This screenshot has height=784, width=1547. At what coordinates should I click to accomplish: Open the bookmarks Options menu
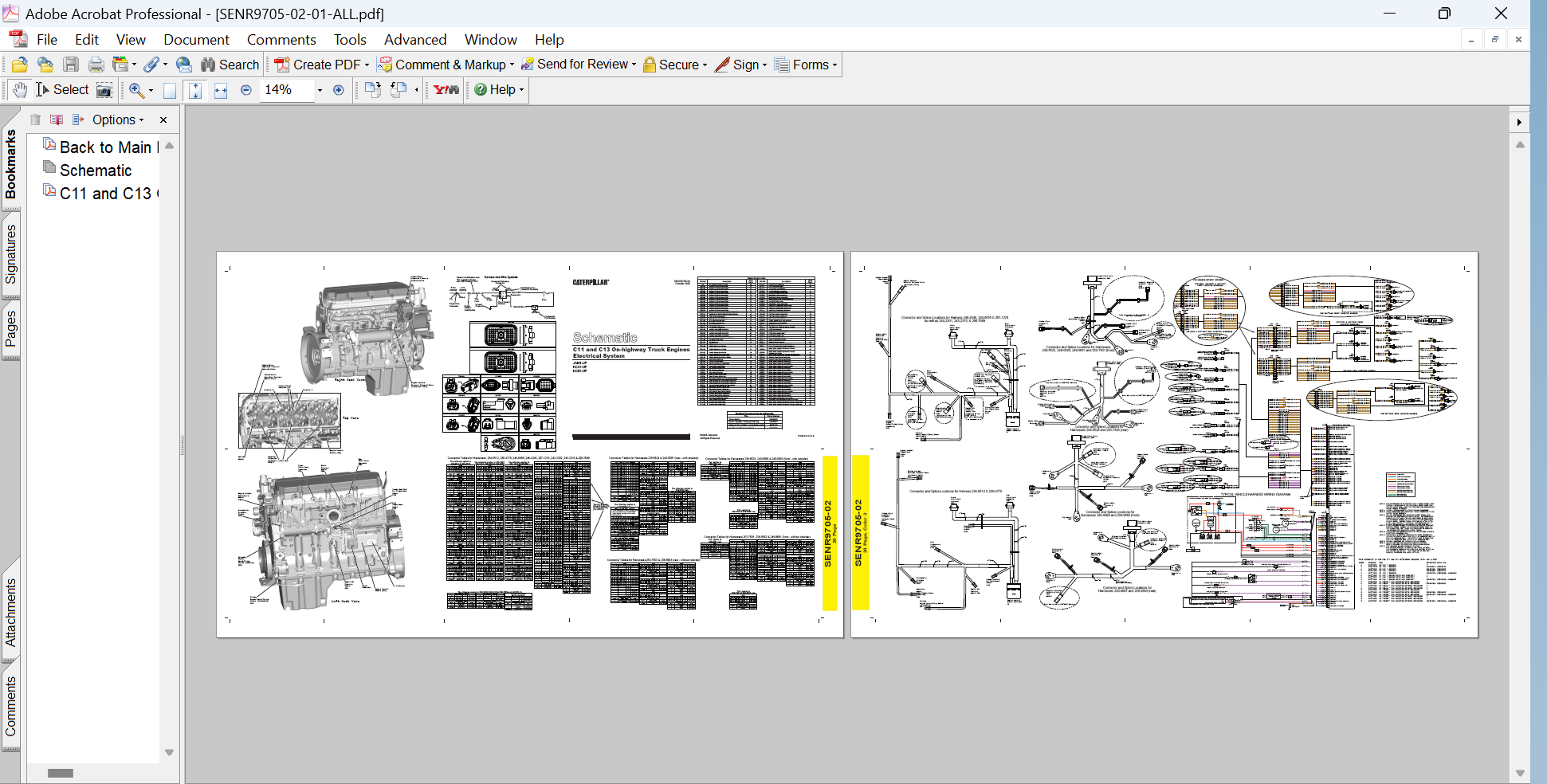(118, 120)
